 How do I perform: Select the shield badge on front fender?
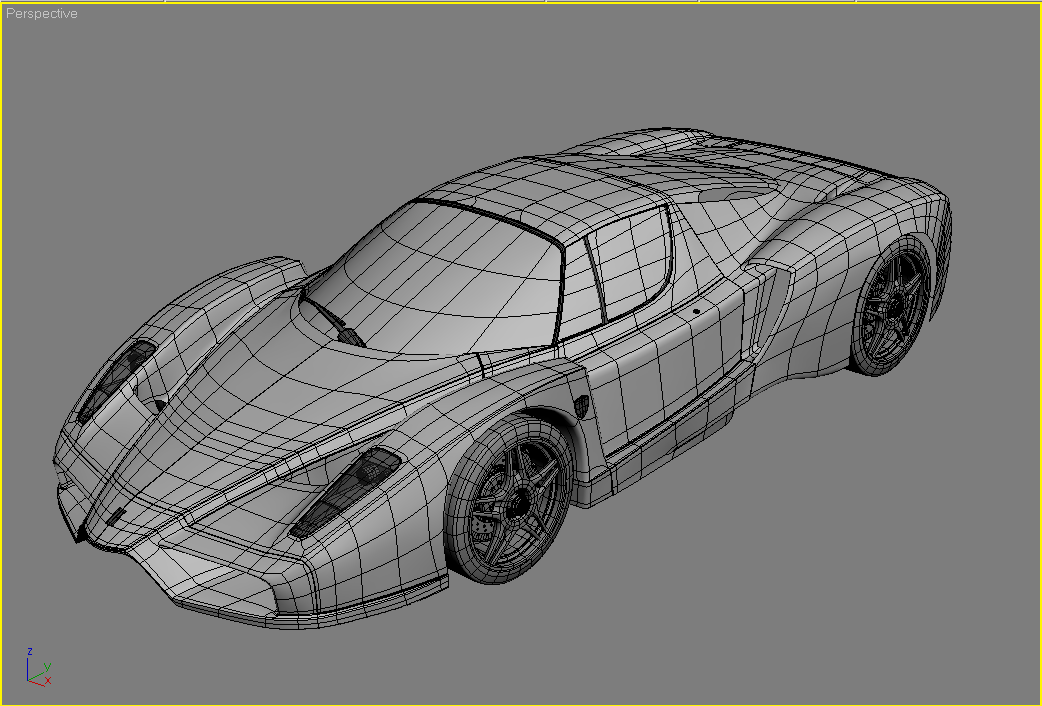pyautogui.click(x=581, y=406)
